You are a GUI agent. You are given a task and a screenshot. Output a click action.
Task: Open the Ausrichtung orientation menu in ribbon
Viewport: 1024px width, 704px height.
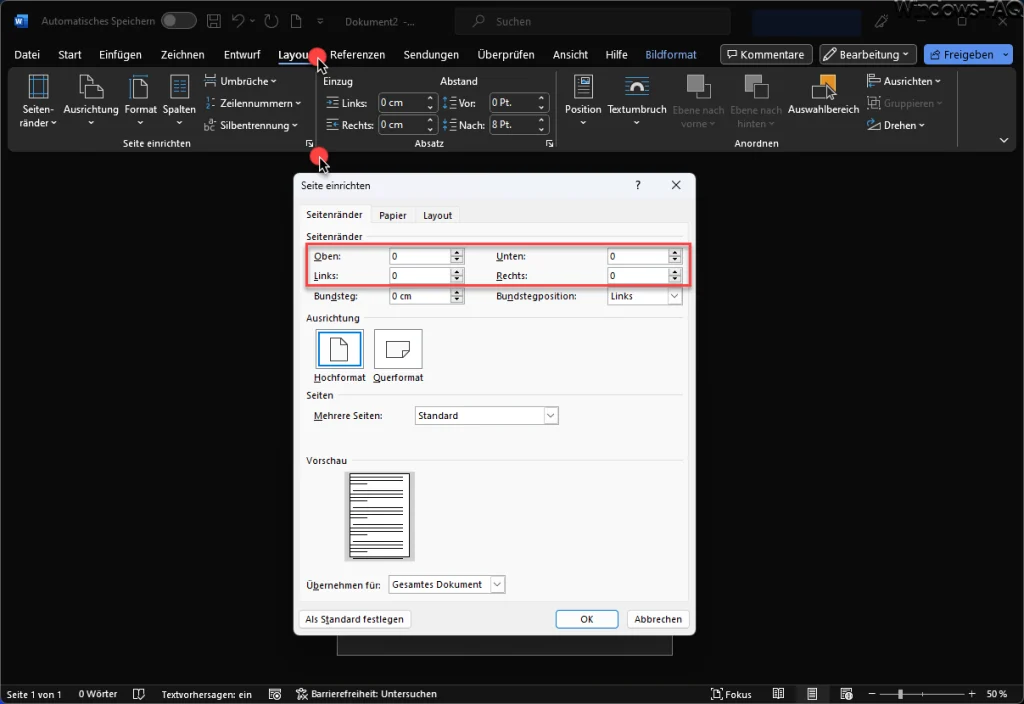[x=91, y=101]
